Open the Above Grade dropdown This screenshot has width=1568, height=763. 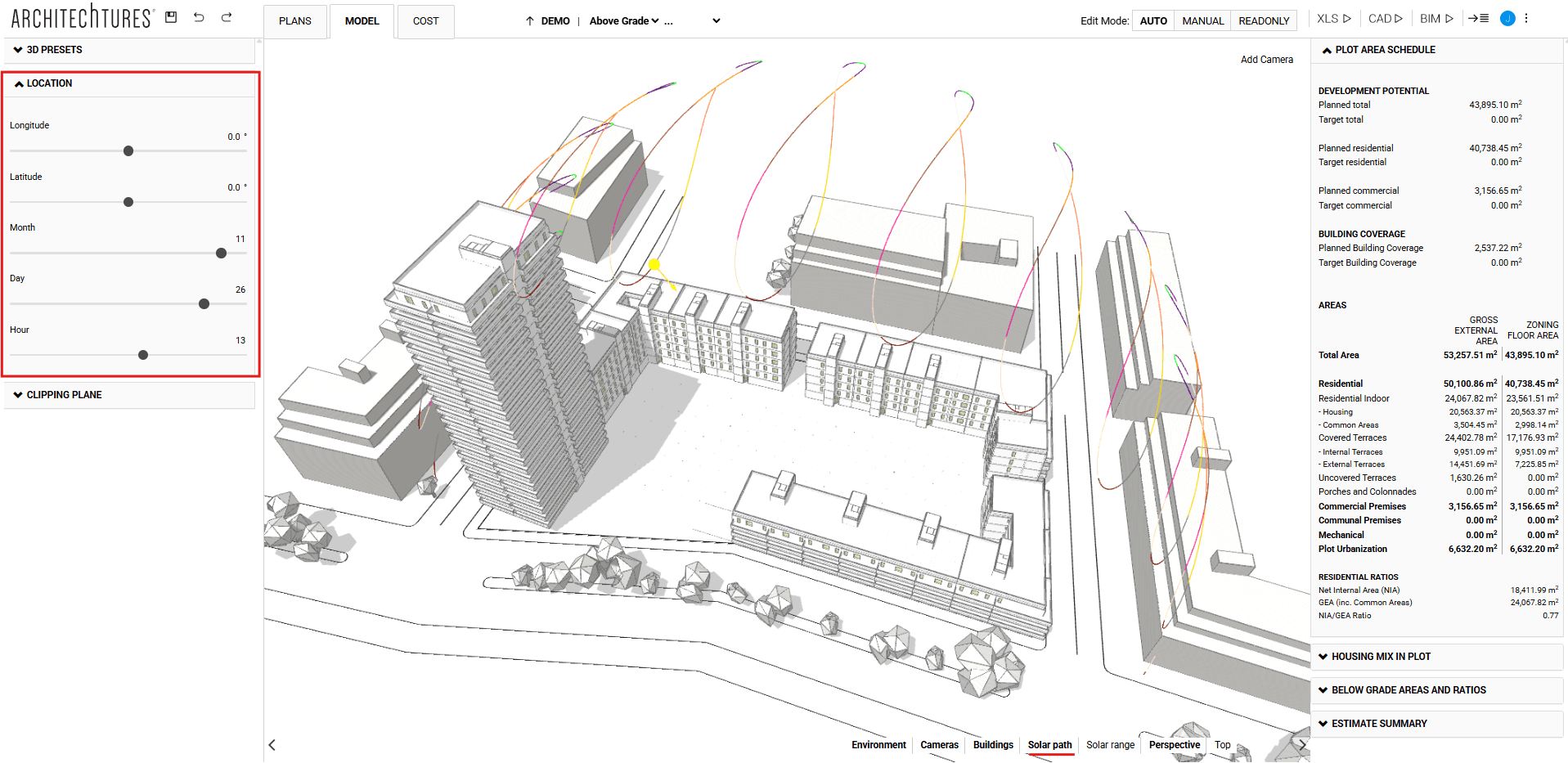[625, 20]
